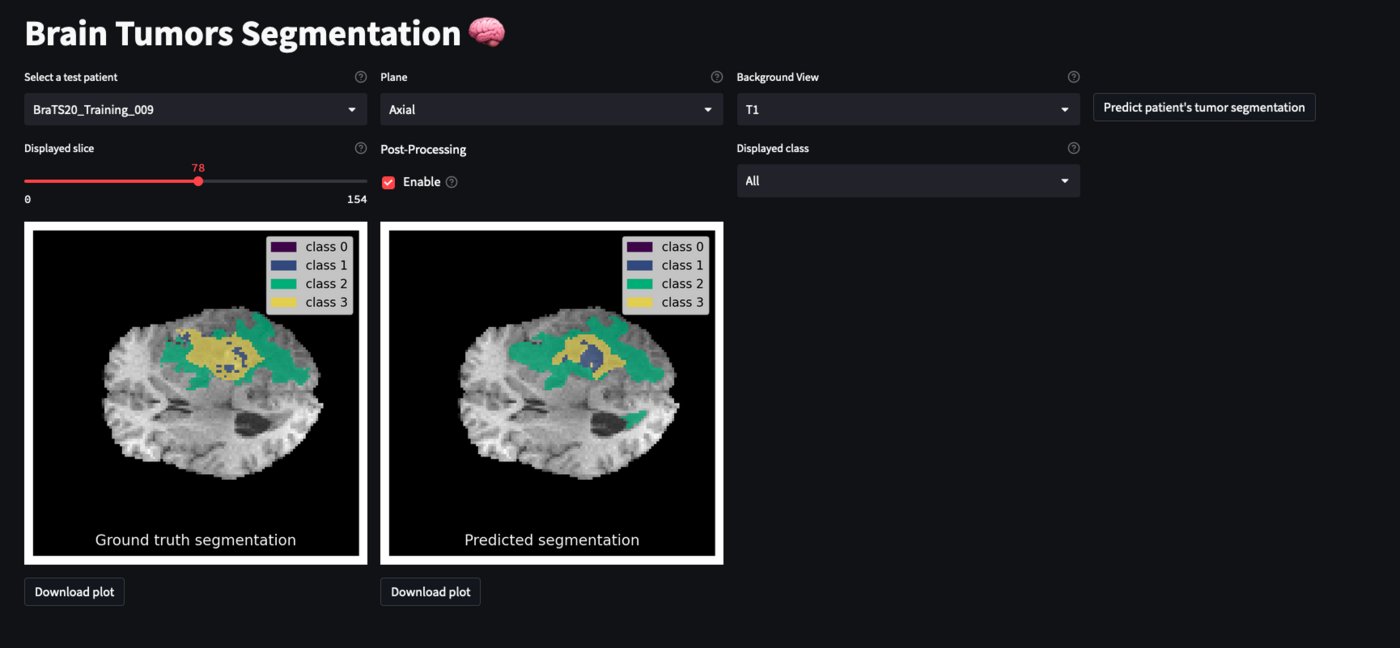Click the Displayed class help icon

pyautogui.click(x=1073, y=148)
